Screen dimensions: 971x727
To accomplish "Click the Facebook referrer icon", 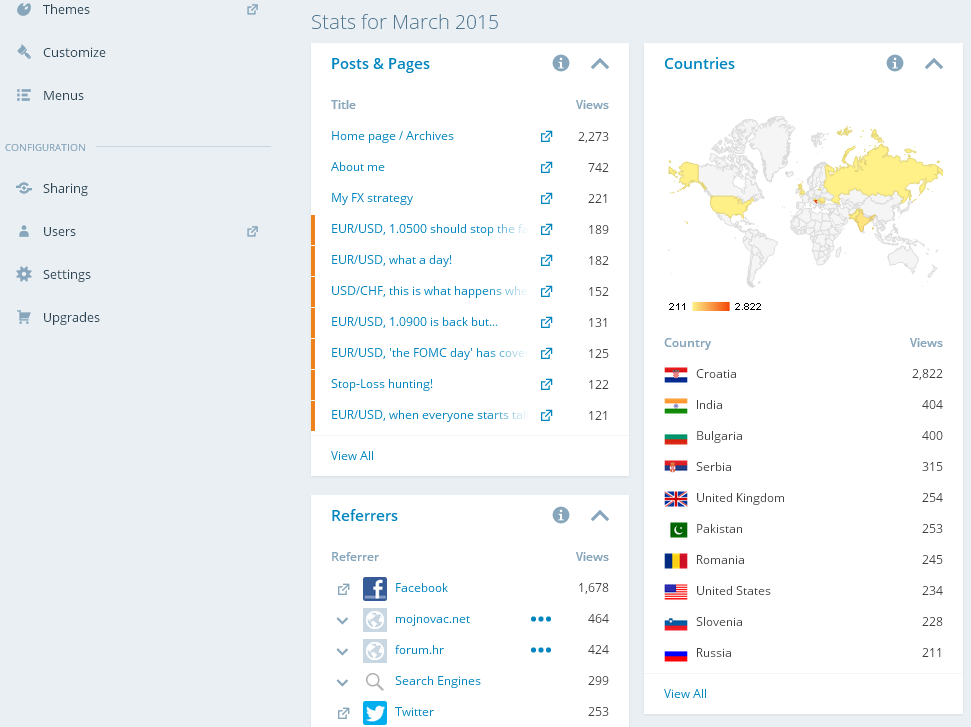I will (375, 589).
